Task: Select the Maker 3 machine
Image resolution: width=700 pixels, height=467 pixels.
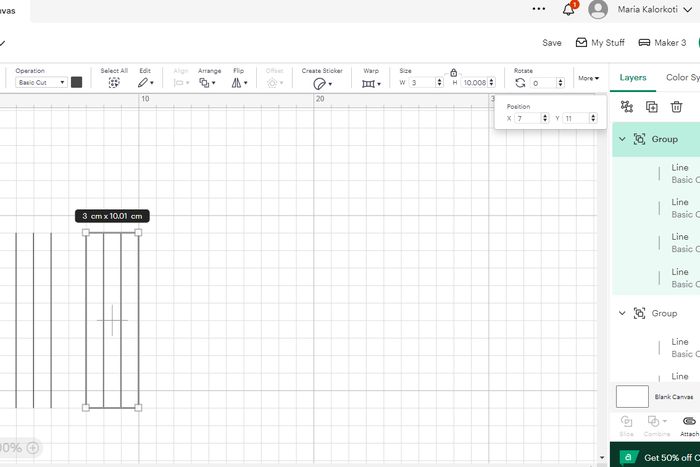Action: tap(662, 42)
